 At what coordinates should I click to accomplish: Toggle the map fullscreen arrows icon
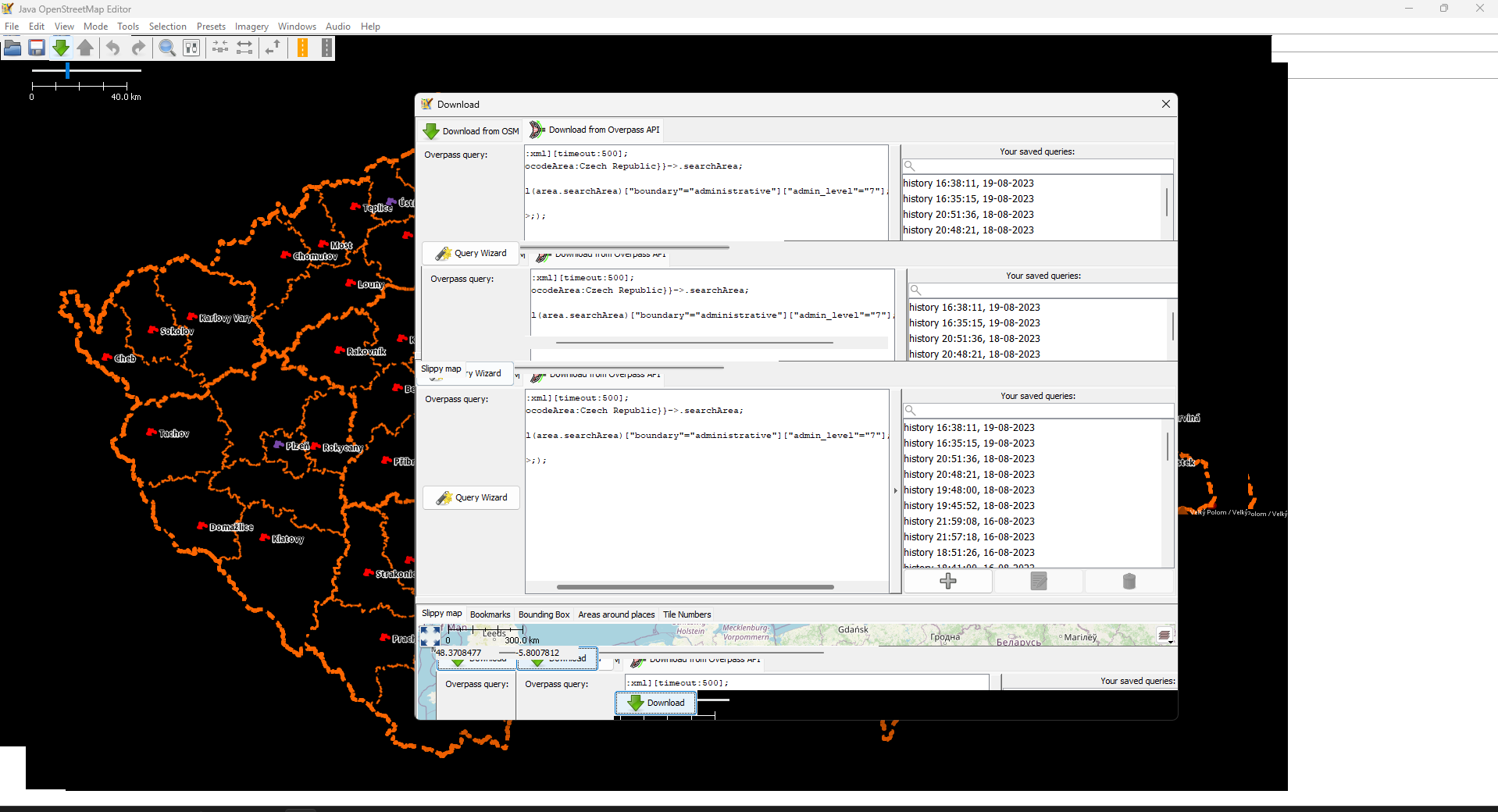coord(430,636)
